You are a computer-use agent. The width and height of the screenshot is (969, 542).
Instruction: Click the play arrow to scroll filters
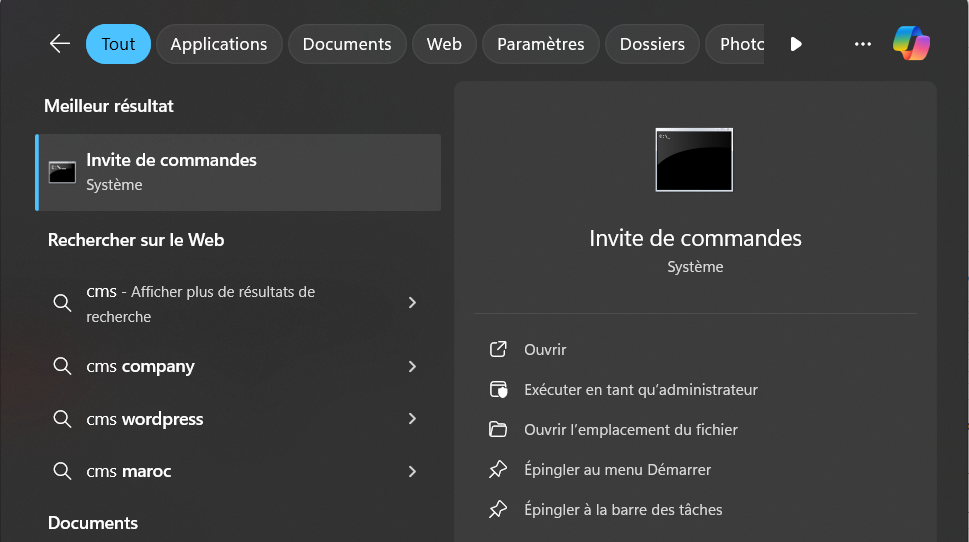pos(796,44)
